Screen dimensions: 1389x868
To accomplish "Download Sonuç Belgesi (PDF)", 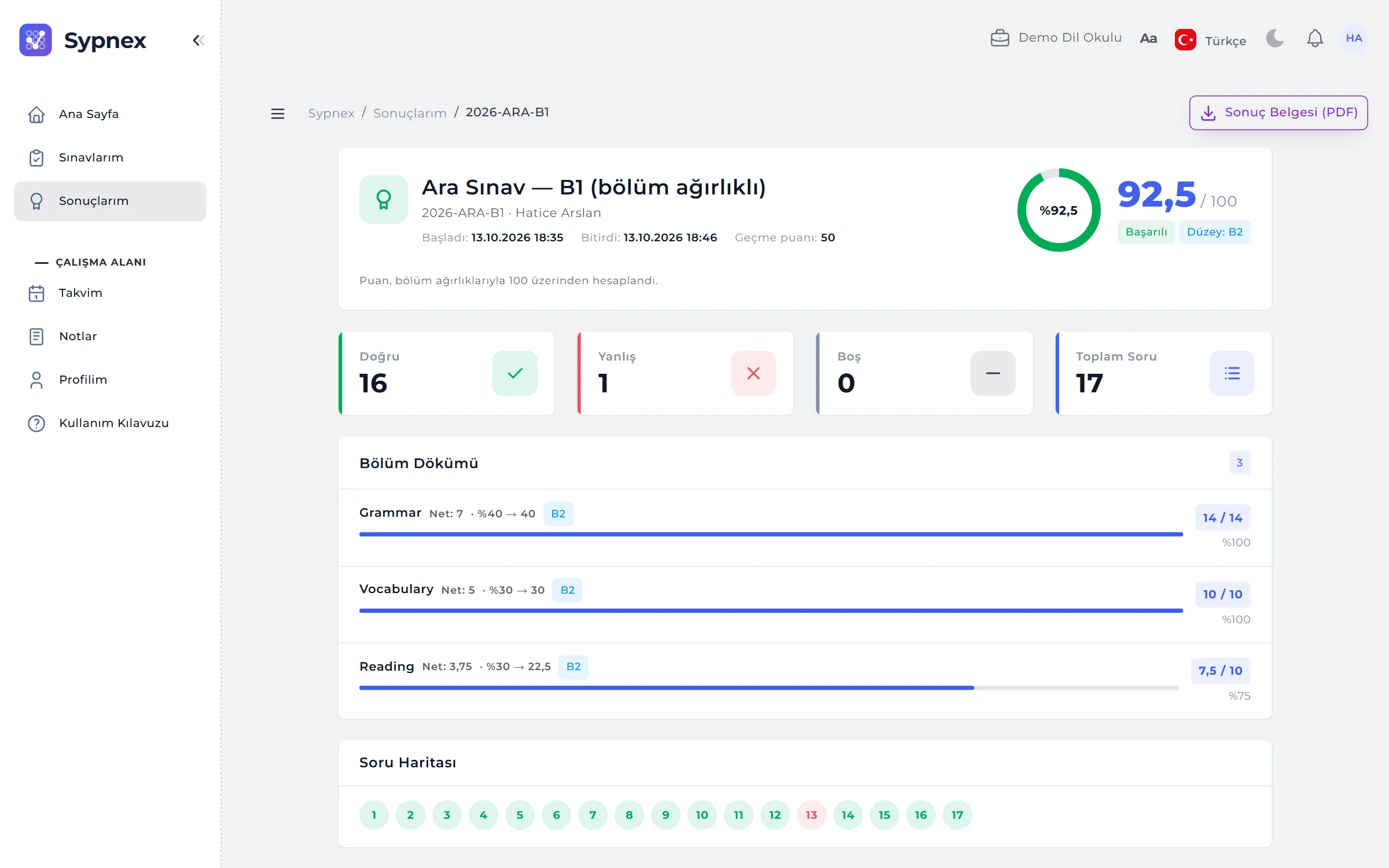I will point(1278,113).
